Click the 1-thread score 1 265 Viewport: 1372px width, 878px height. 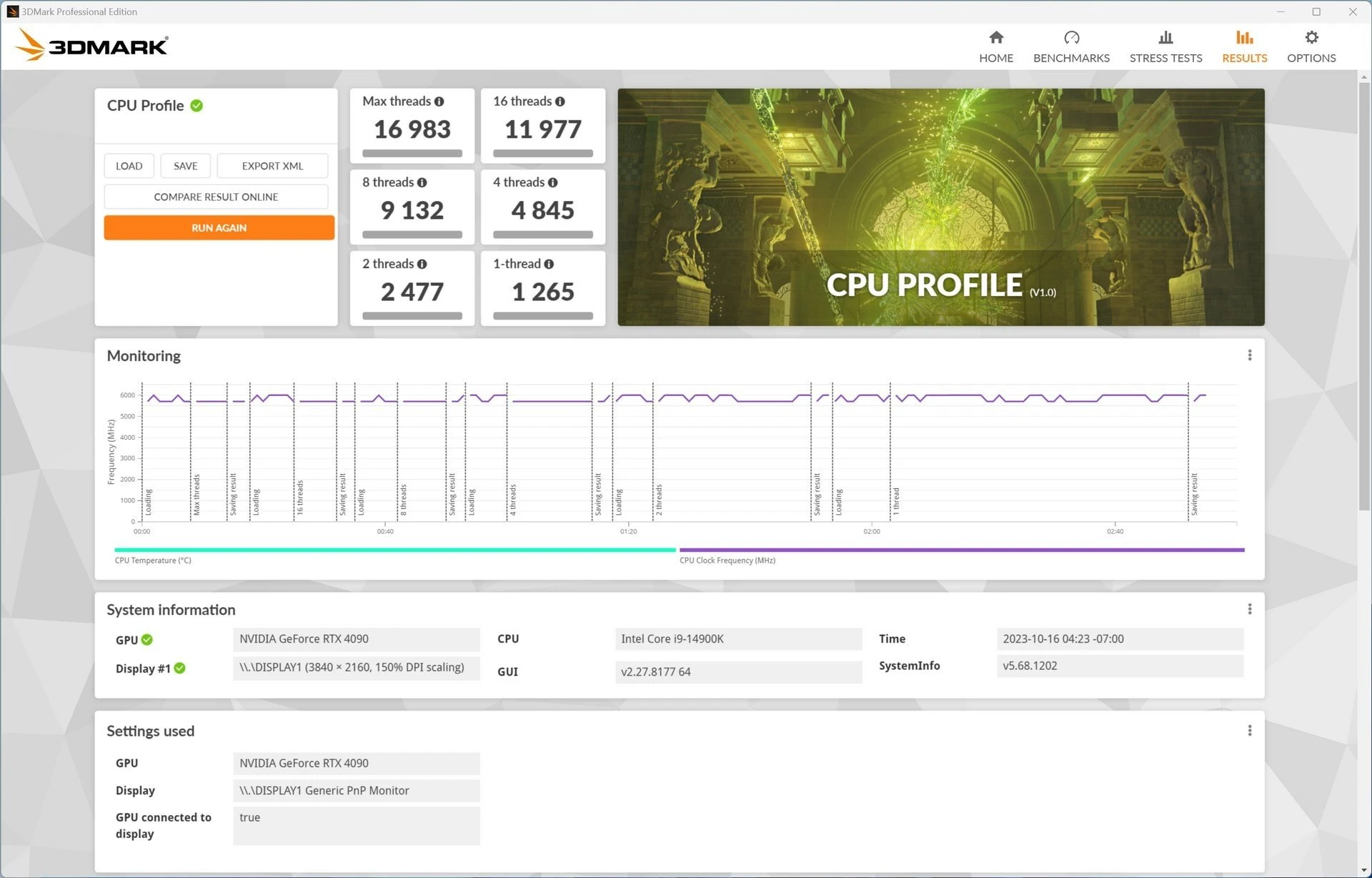point(542,292)
